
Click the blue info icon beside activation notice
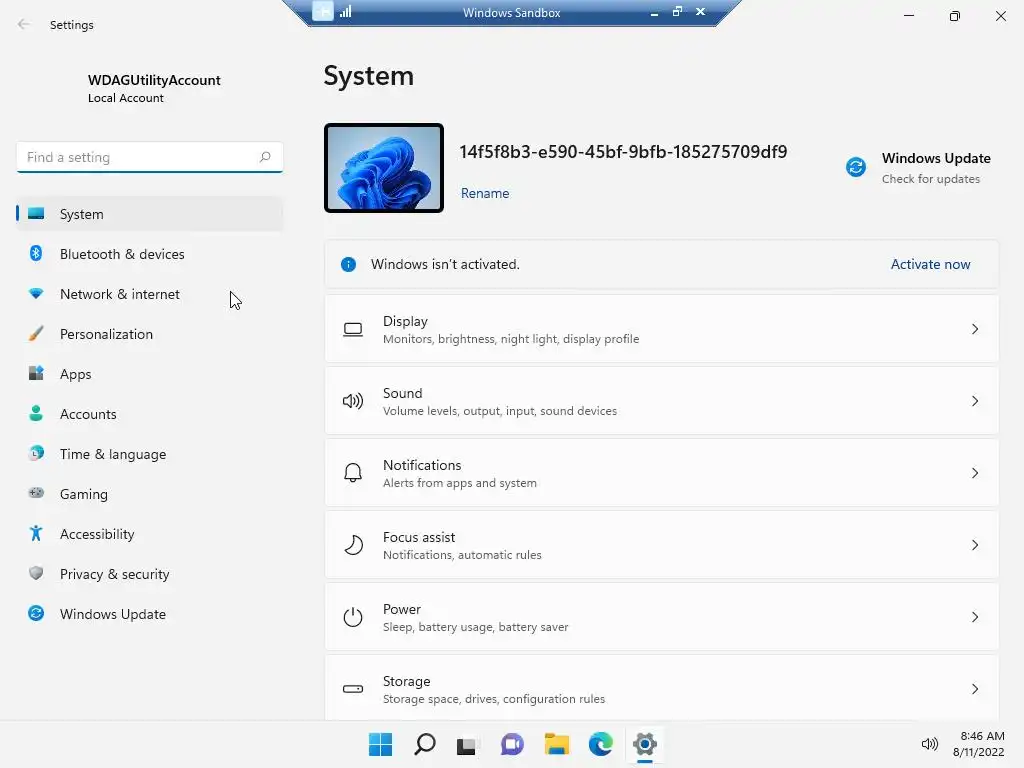pyautogui.click(x=348, y=264)
